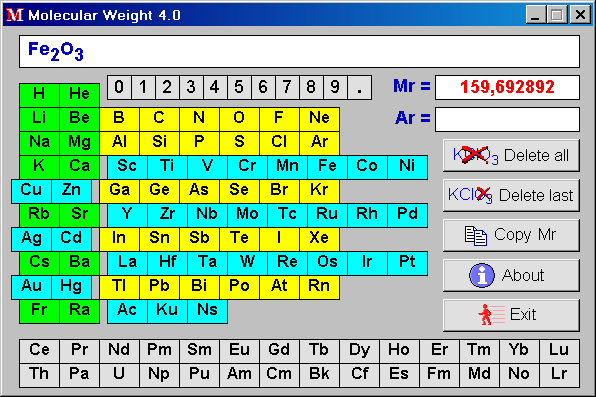
Task: Select the Fr element cell
Action: tap(39, 311)
